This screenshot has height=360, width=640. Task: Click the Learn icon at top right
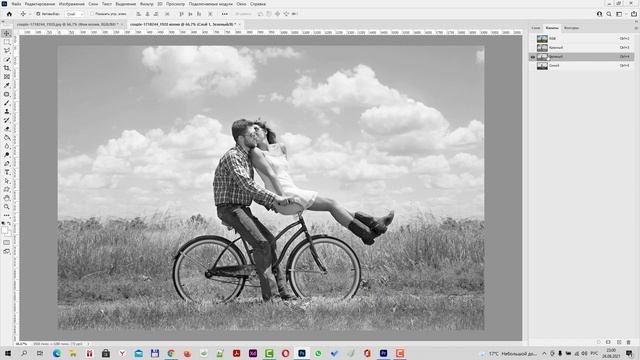[x=600, y=14]
